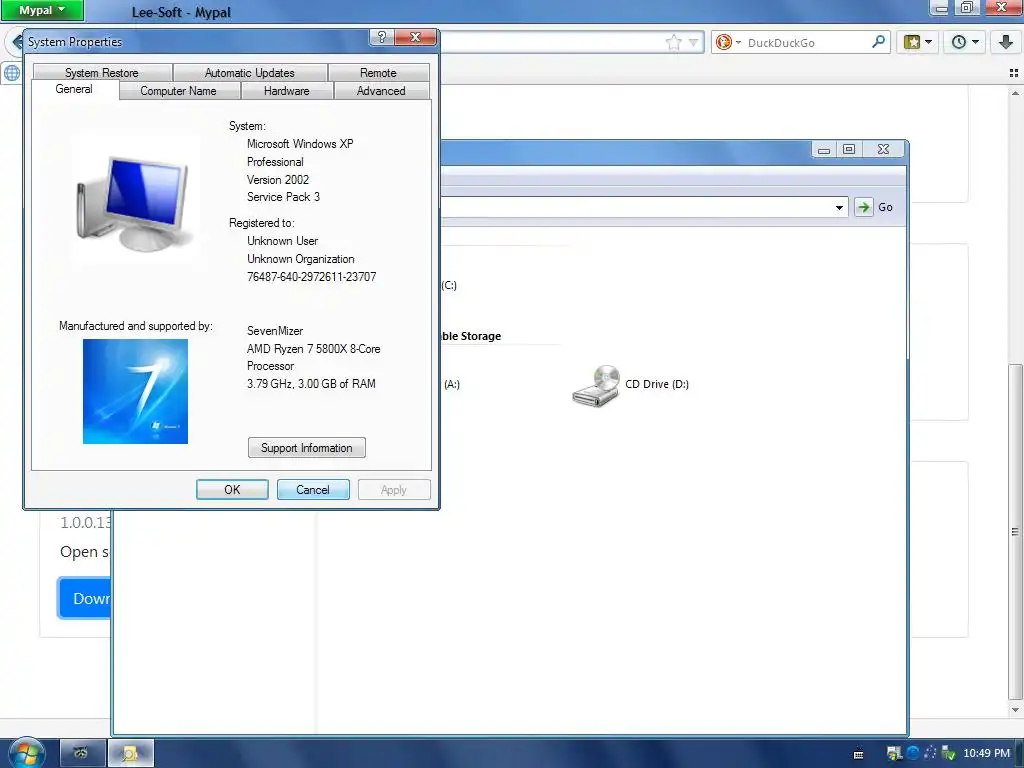
Task: Click the green shield safely-remove tray icon
Action: pos(949,754)
